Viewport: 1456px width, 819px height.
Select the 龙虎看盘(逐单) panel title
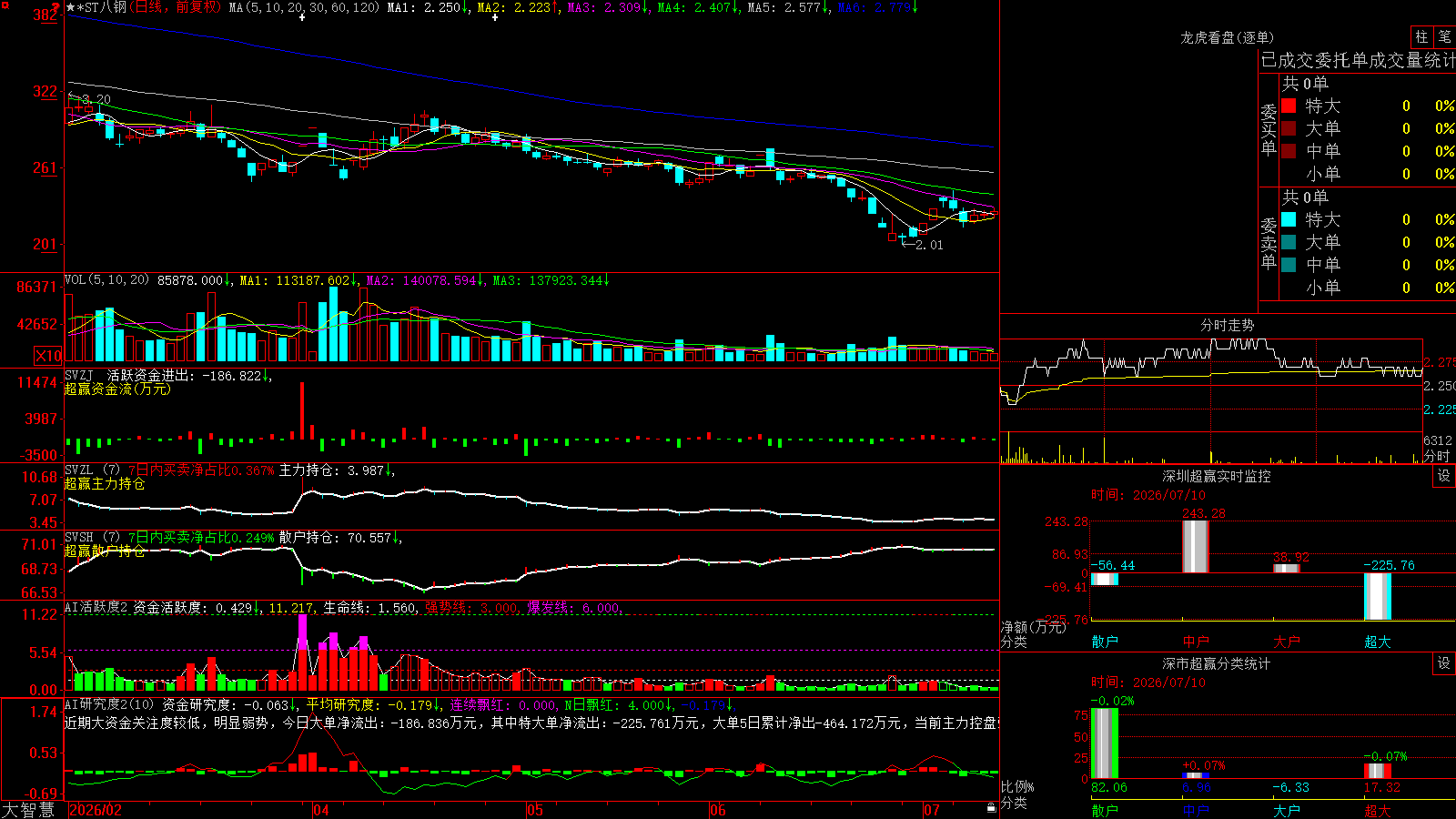click(x=1227, y=37)
